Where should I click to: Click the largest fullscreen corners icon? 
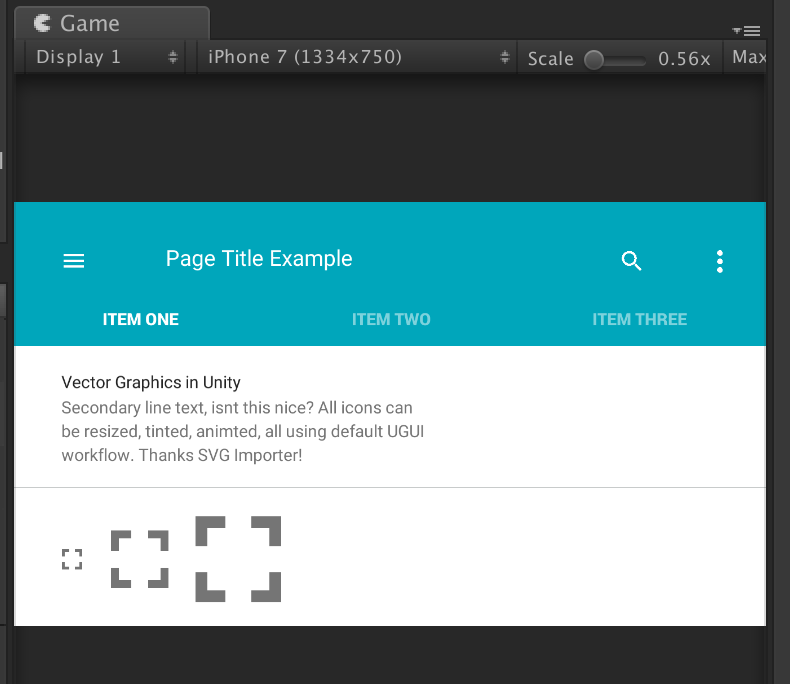tap(238, 559)
